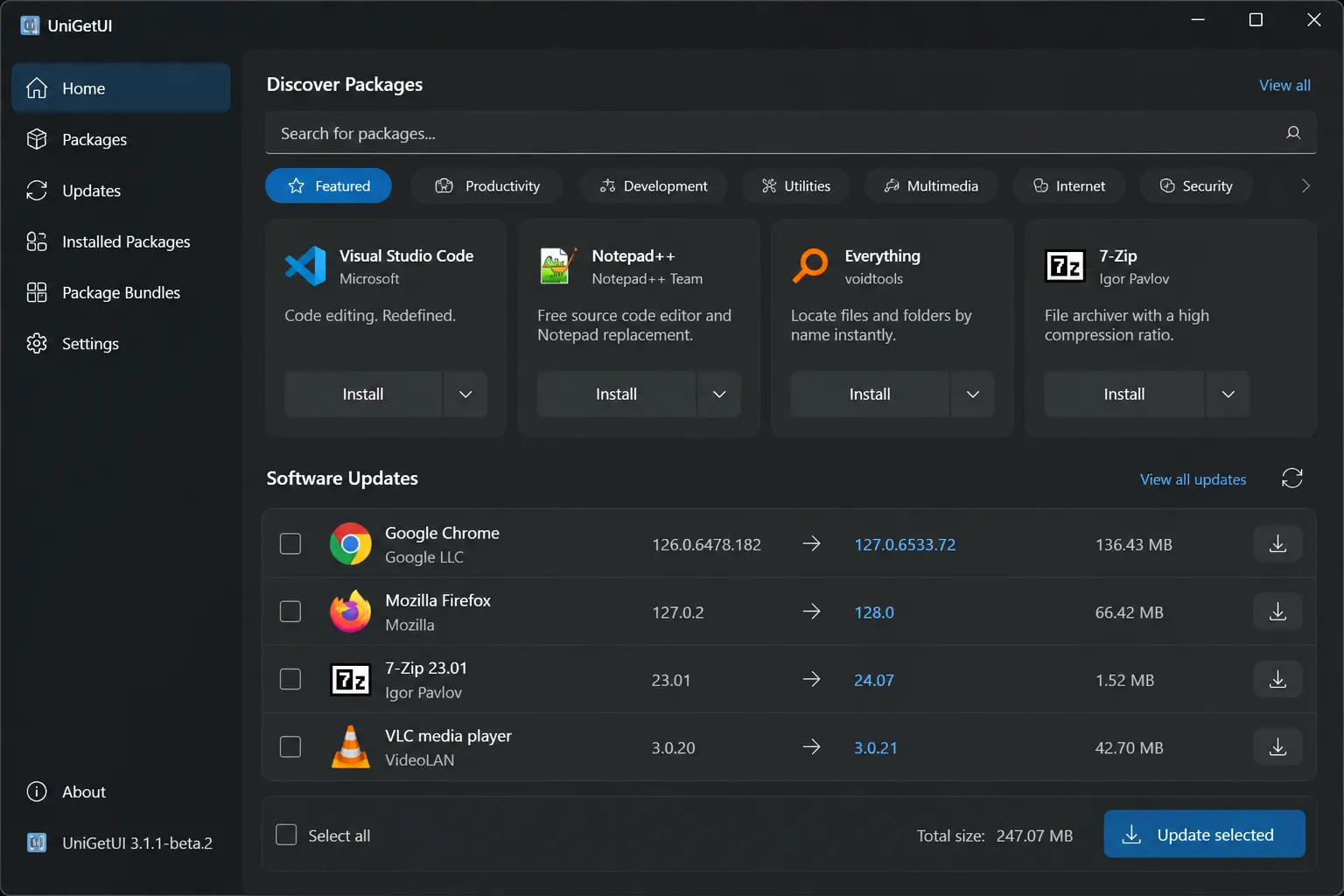Tick the Google Chrome checkbox

click(290, 544)
